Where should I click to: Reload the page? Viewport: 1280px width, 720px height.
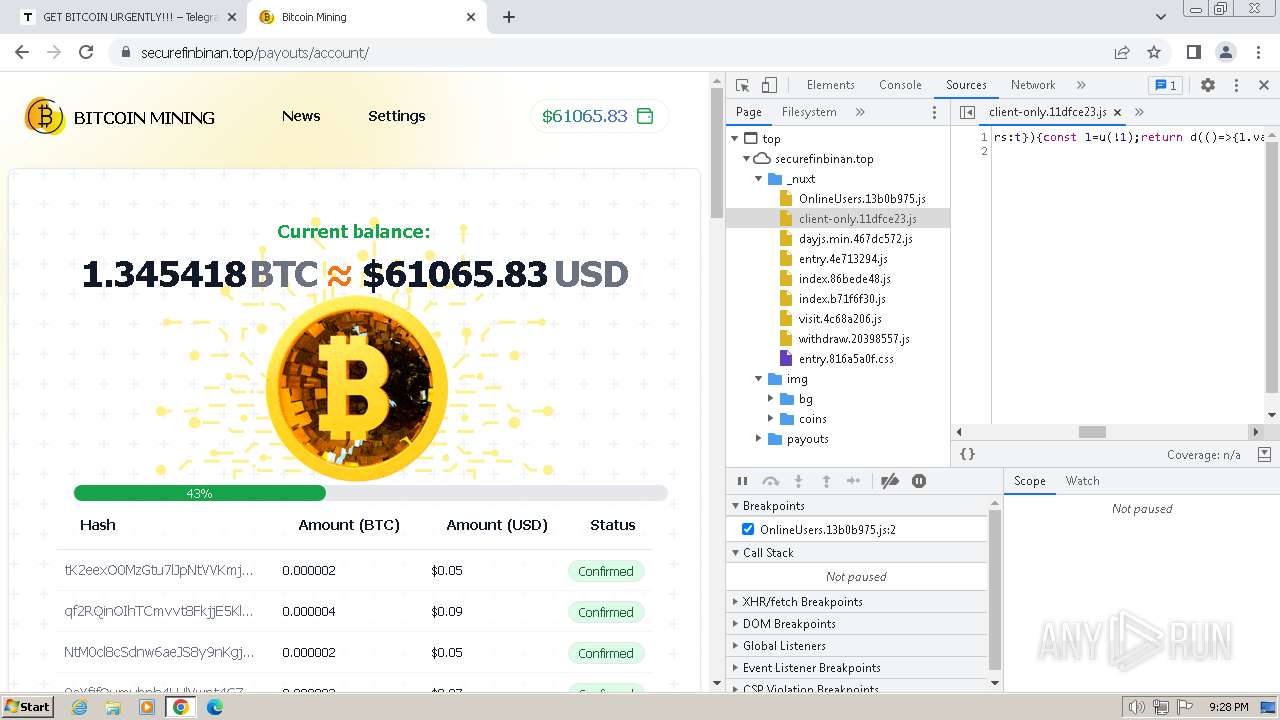pos(86,53)
